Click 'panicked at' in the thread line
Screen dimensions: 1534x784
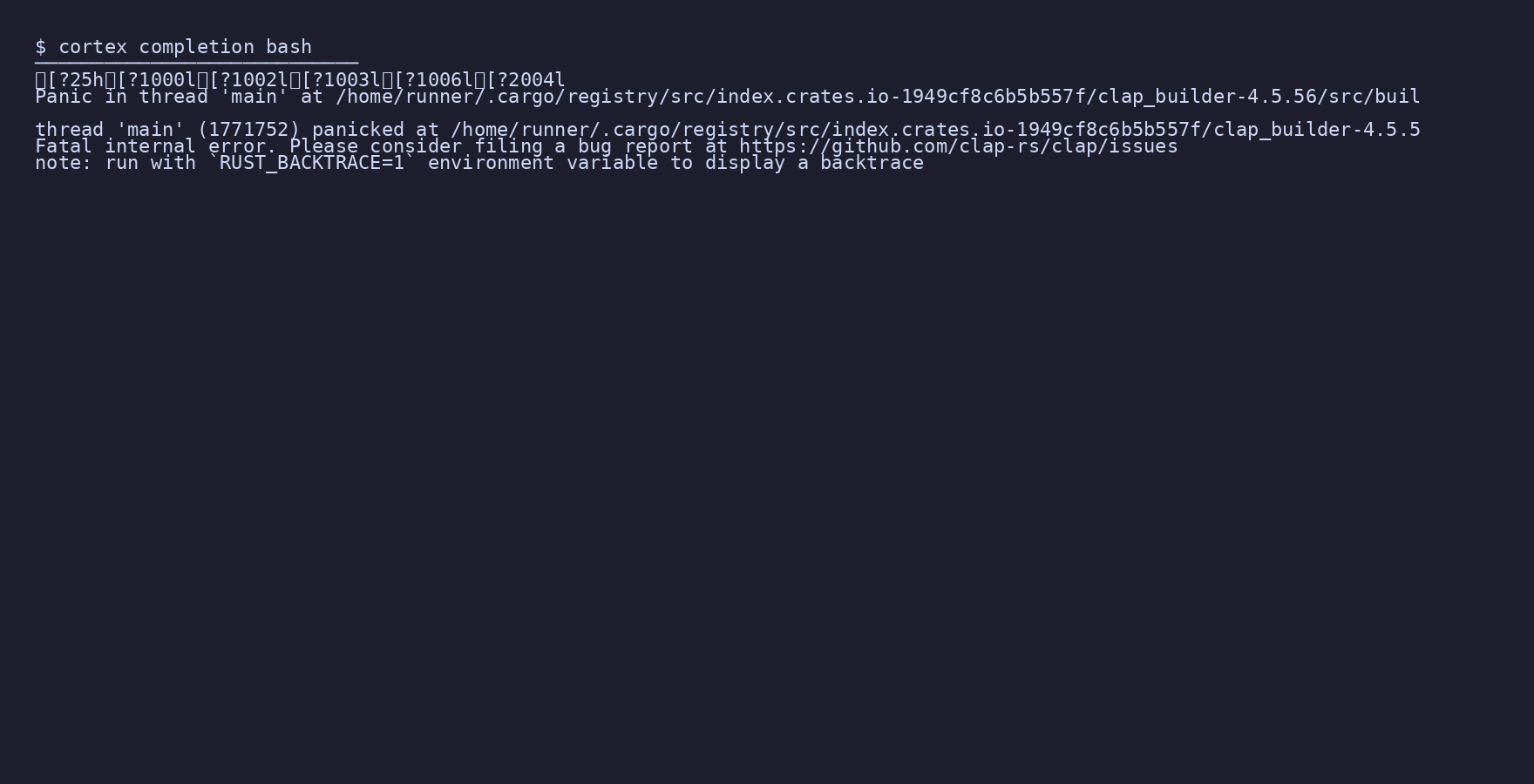[375, 130]
